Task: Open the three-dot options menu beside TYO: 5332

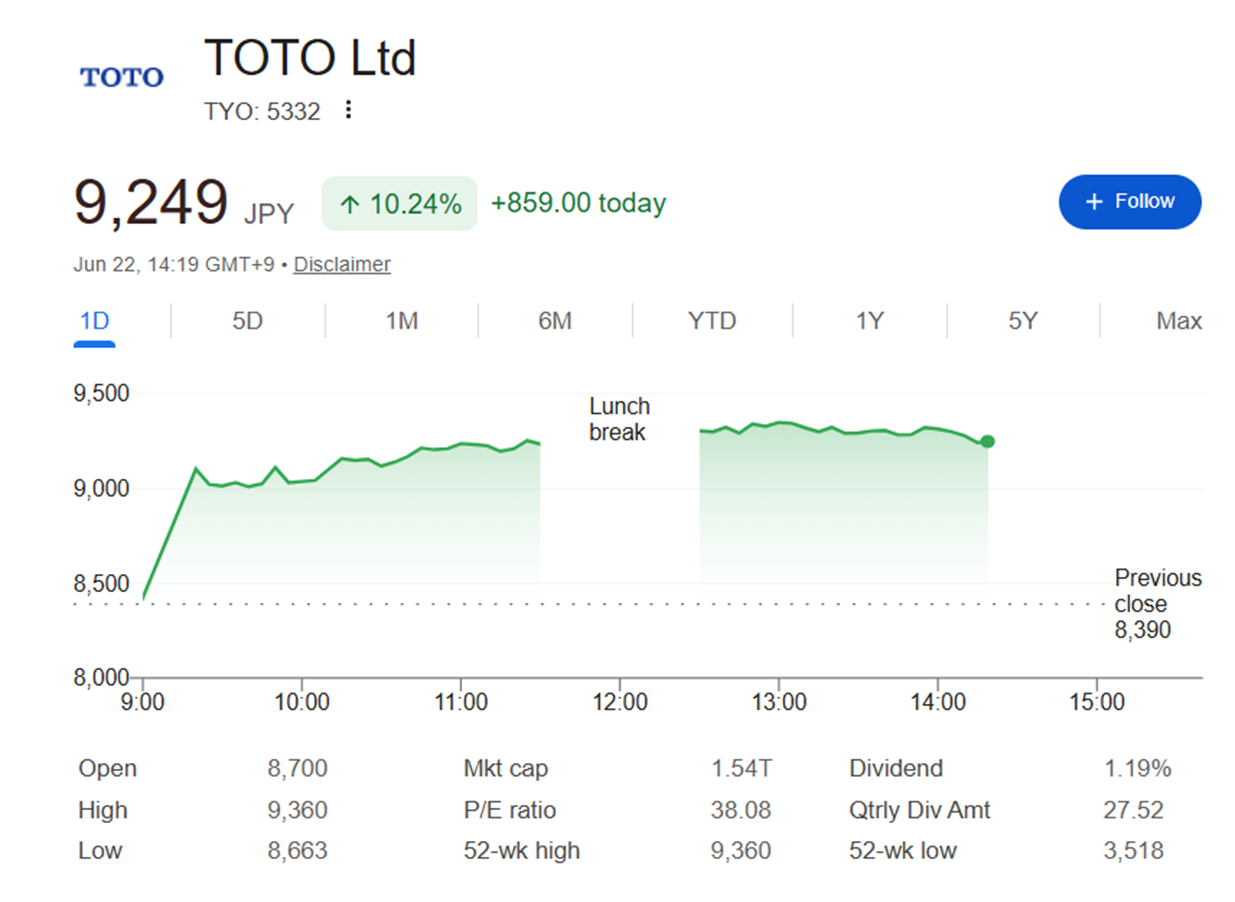Action: pos(348,110)
